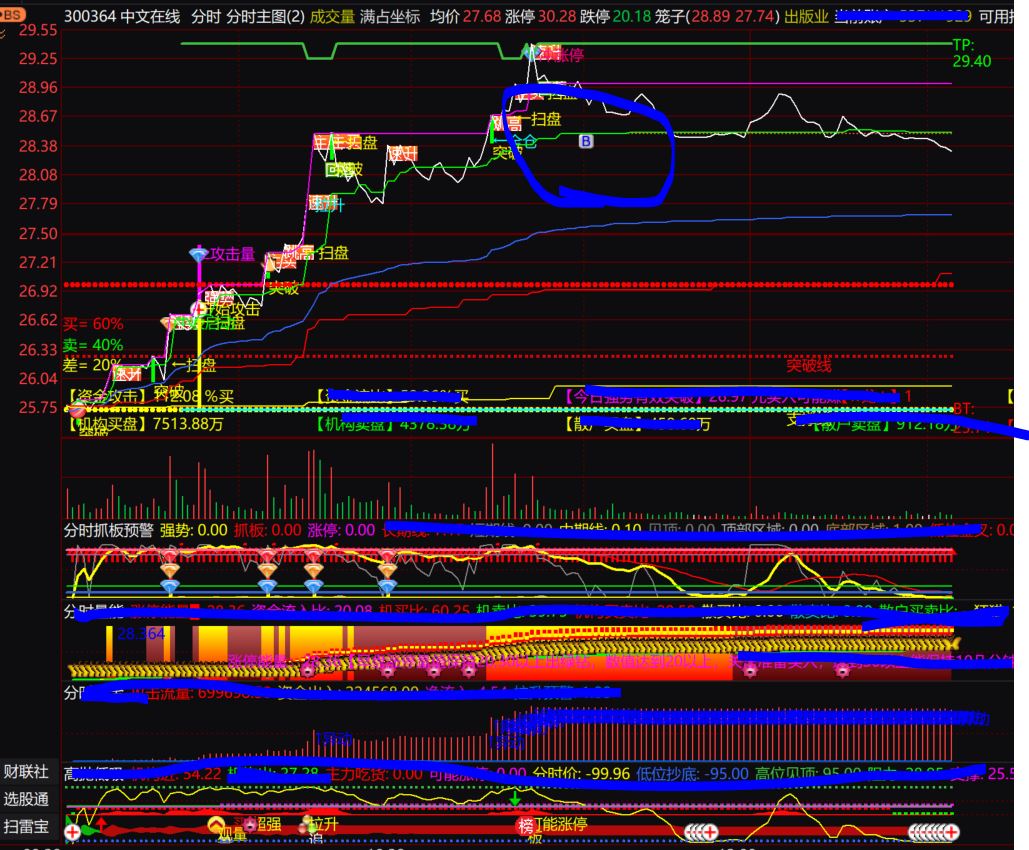Click the 低位抄底: -95.00 value

pos(692,773)
